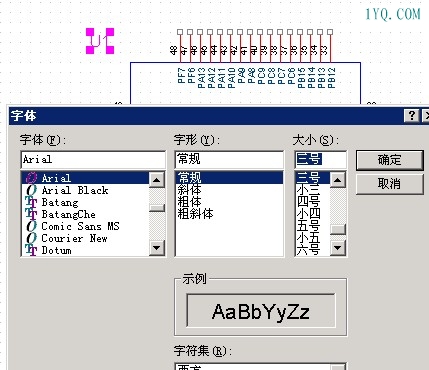429x370 pixels.
Task: Click the Batang TrueType font icon
Action: pos(31,202)
